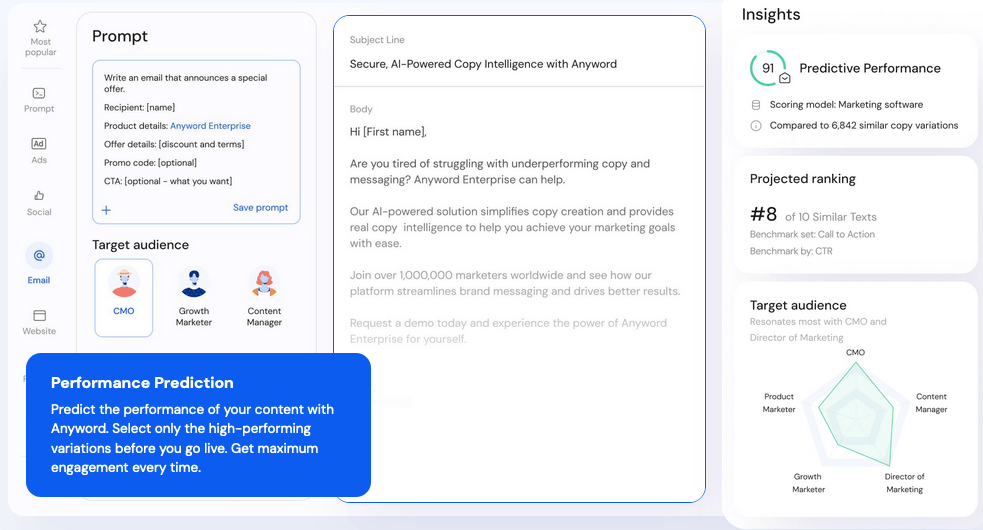The image size is (983, 530).
Task: Open the Social thumbs-up icon
Action: (x=39, y=196)
